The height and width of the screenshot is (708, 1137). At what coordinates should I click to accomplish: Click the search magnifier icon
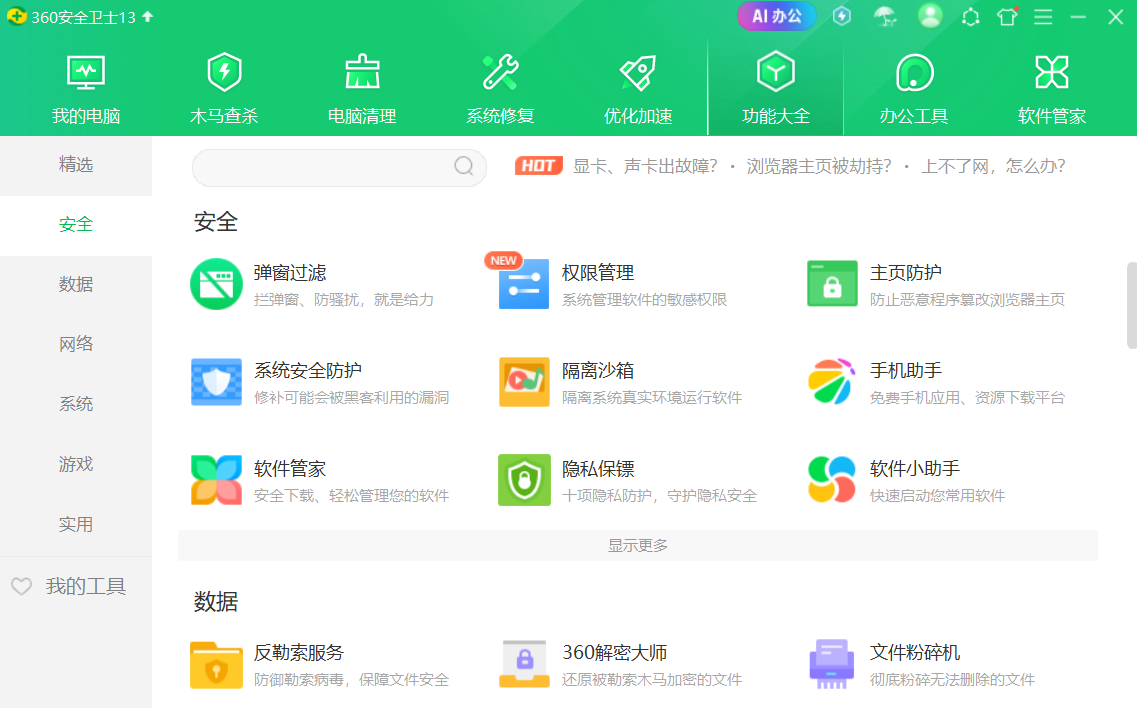[x=464, y=166]
